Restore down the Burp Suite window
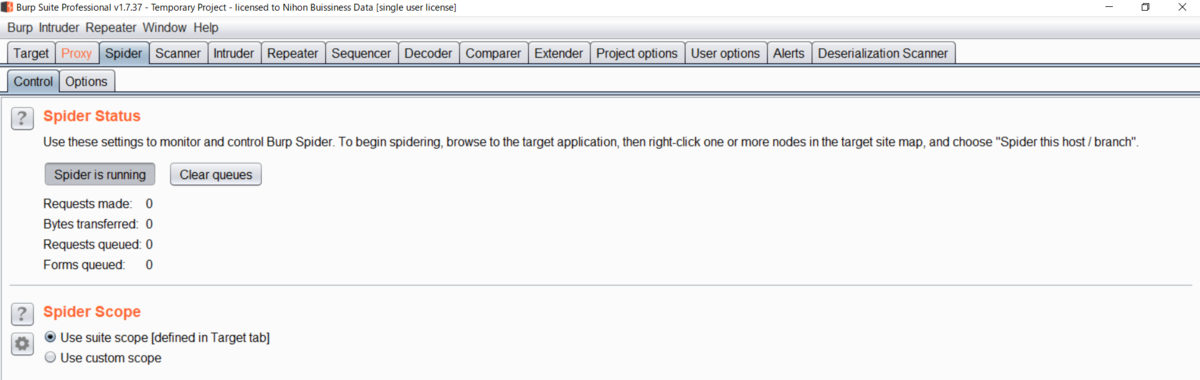 tap(1145, 7)
